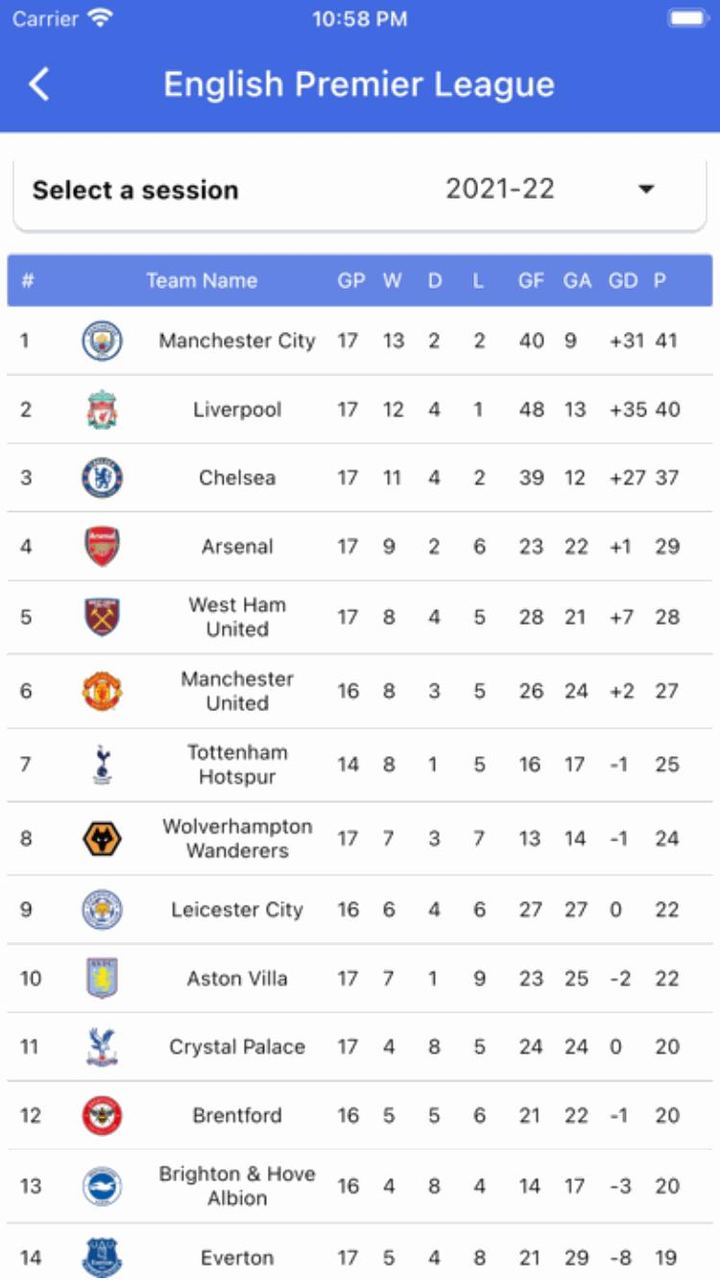Click the Chelsea club crest

[102, 478]
